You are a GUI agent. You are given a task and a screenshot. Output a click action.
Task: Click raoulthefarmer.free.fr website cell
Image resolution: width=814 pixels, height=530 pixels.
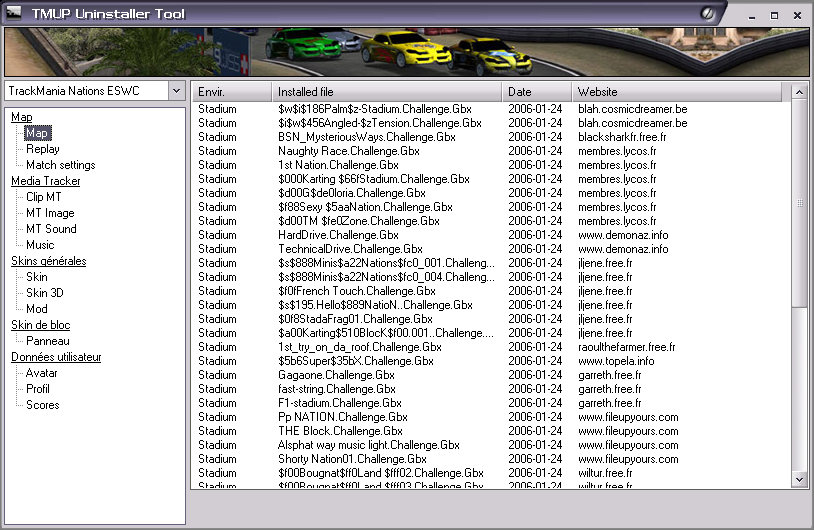tap(627, 347)
